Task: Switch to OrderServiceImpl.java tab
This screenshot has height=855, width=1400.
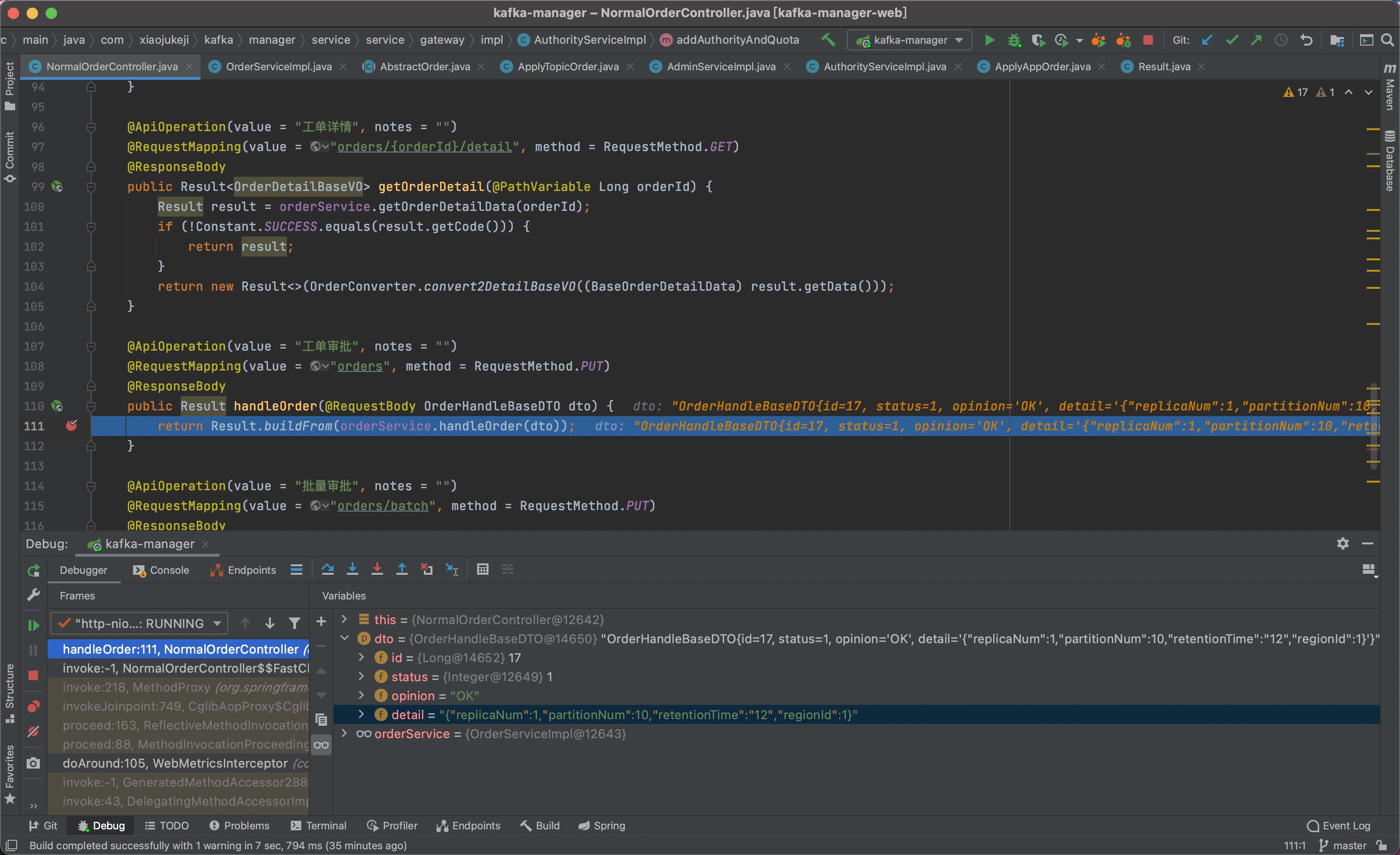Action: point(278,66)
